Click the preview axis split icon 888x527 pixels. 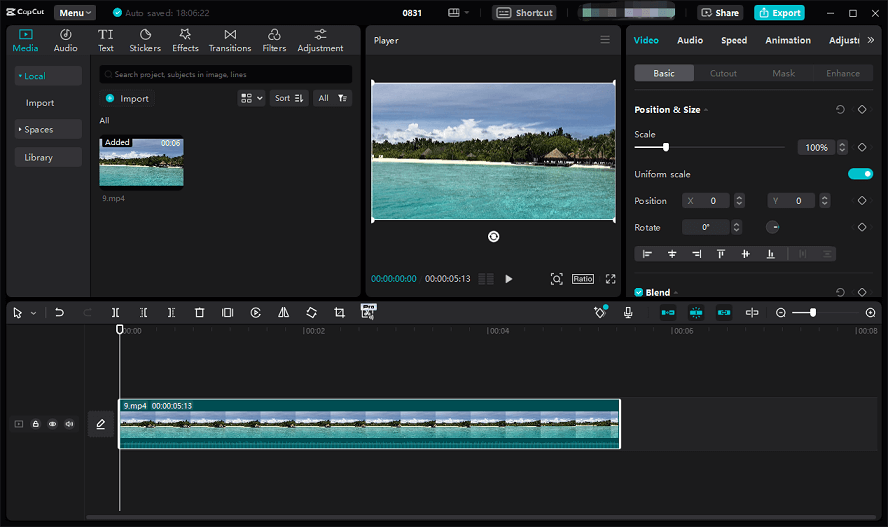coord(752,312)
